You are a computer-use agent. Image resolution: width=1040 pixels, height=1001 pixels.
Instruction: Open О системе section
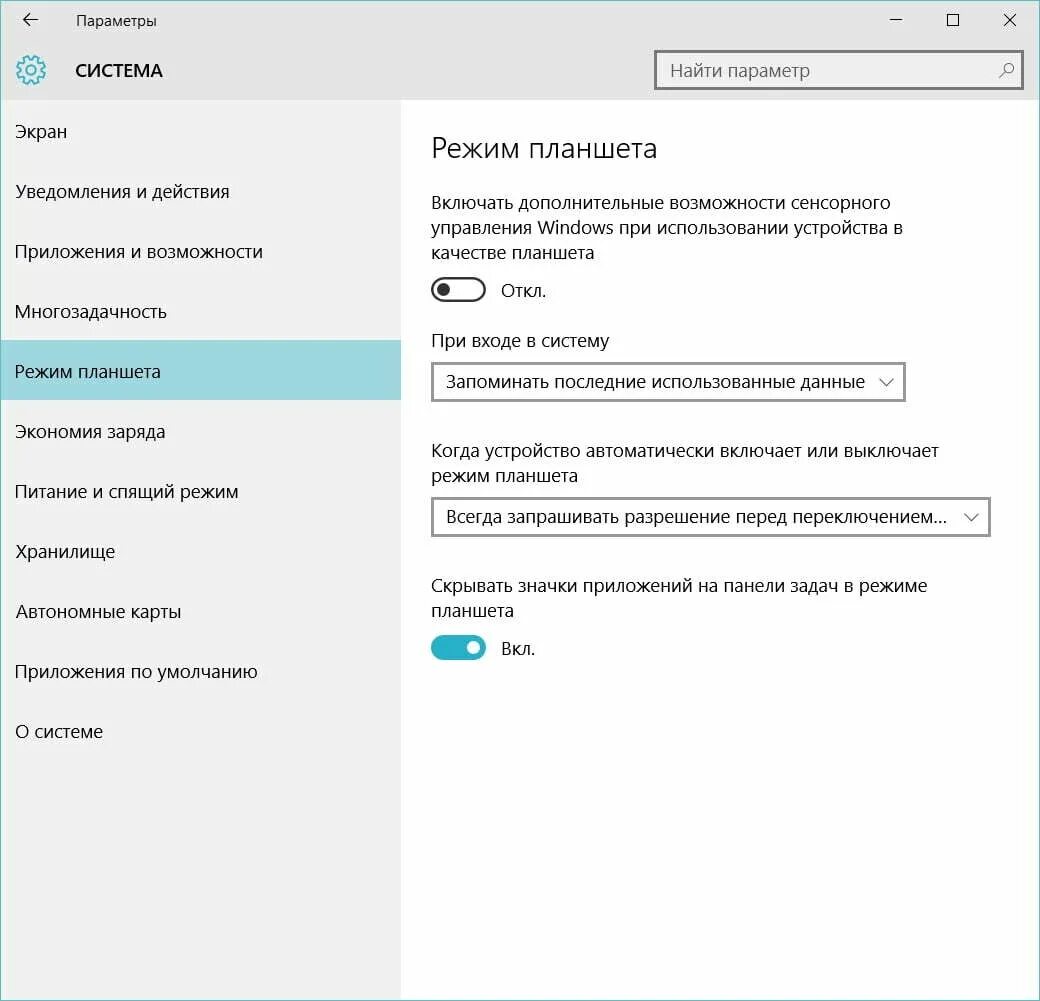200,732
